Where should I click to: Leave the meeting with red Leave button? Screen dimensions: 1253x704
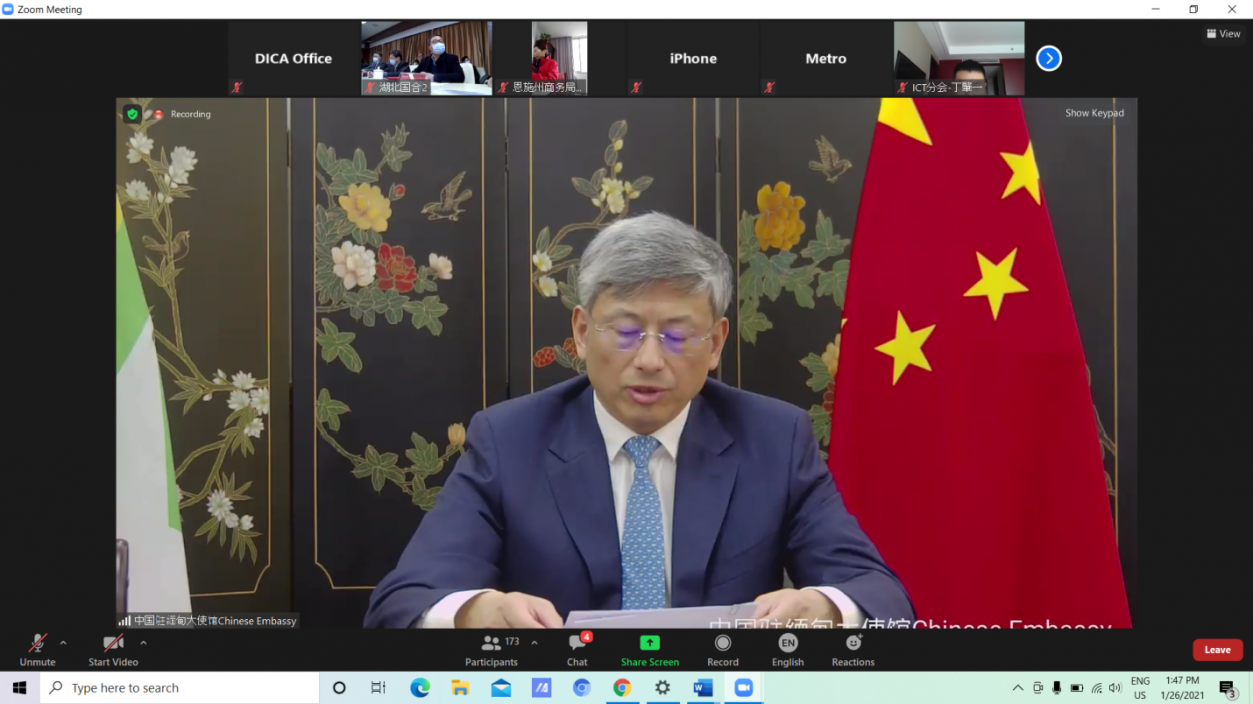pyautogui.click(x=1217, y=650)
